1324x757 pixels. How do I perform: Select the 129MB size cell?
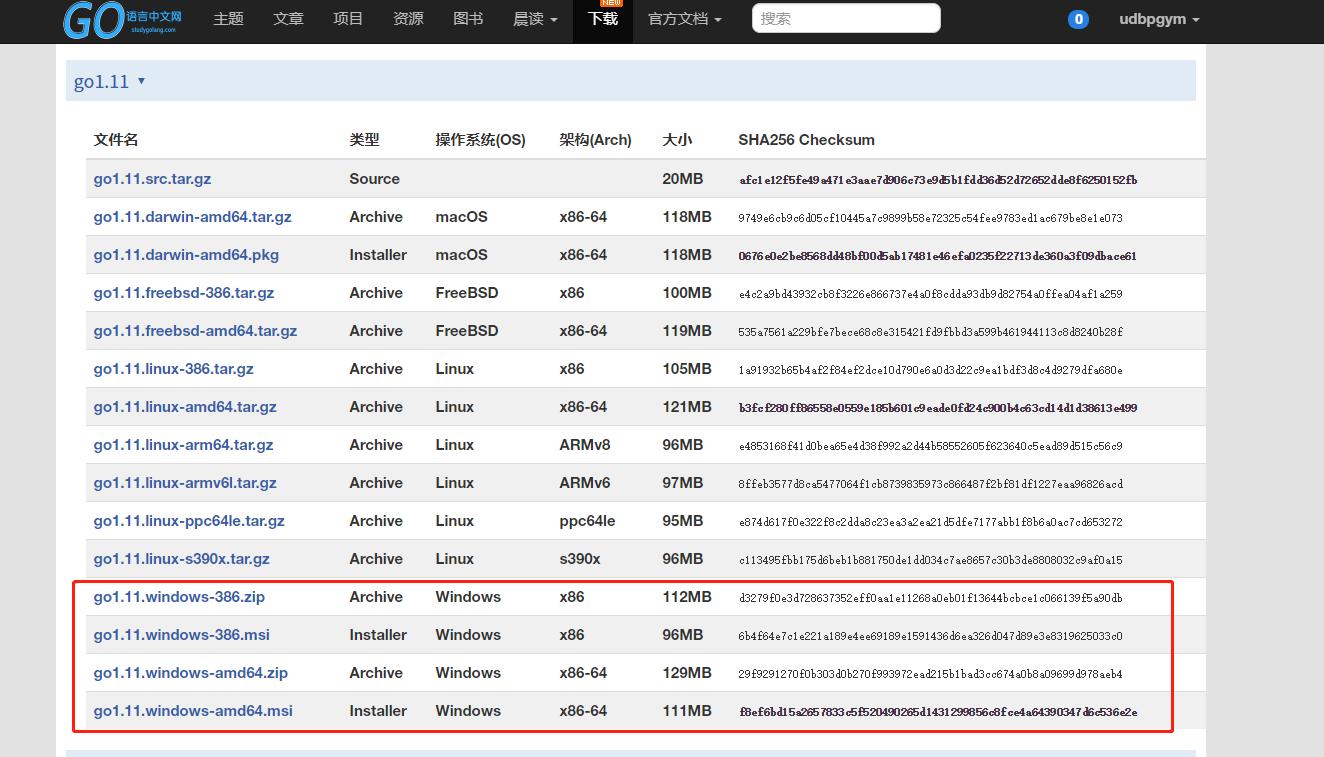click(x=687, y=673)
